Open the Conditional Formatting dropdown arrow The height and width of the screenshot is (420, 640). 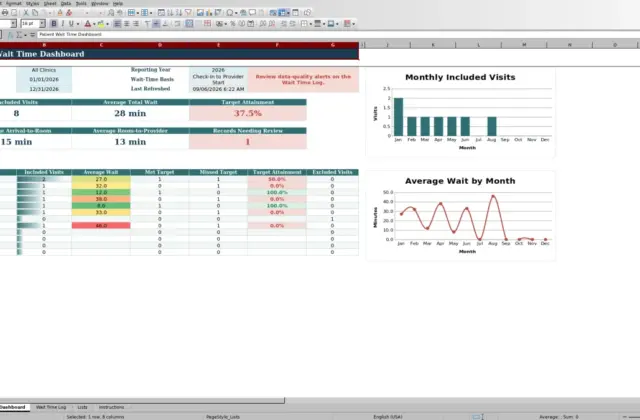point(353,24)
